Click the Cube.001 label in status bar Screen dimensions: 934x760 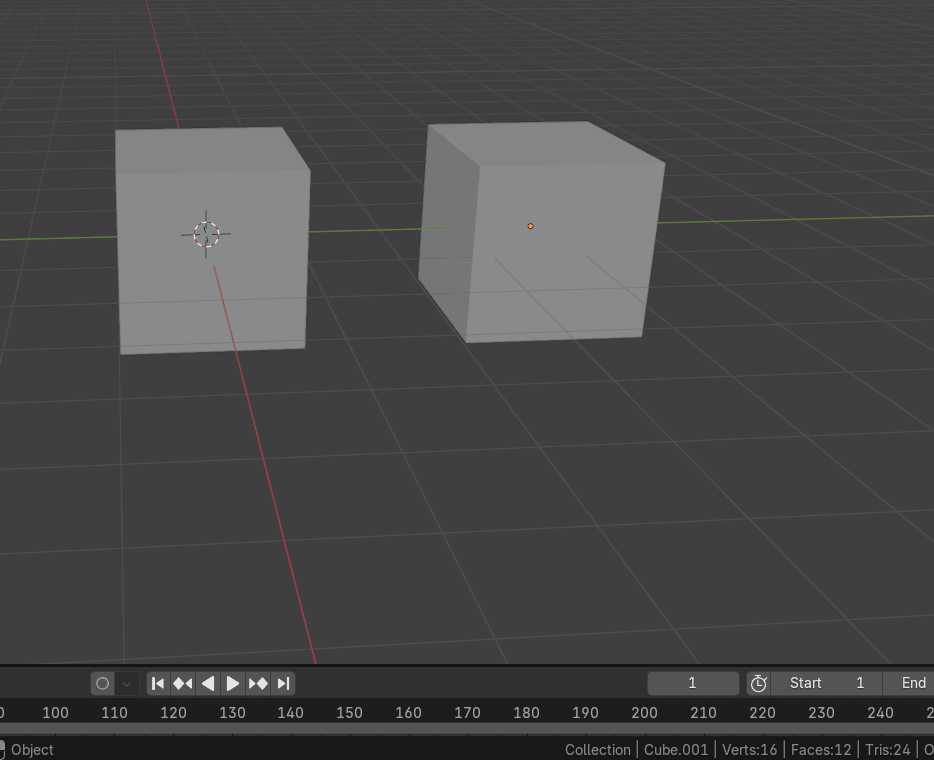(676, 750)
